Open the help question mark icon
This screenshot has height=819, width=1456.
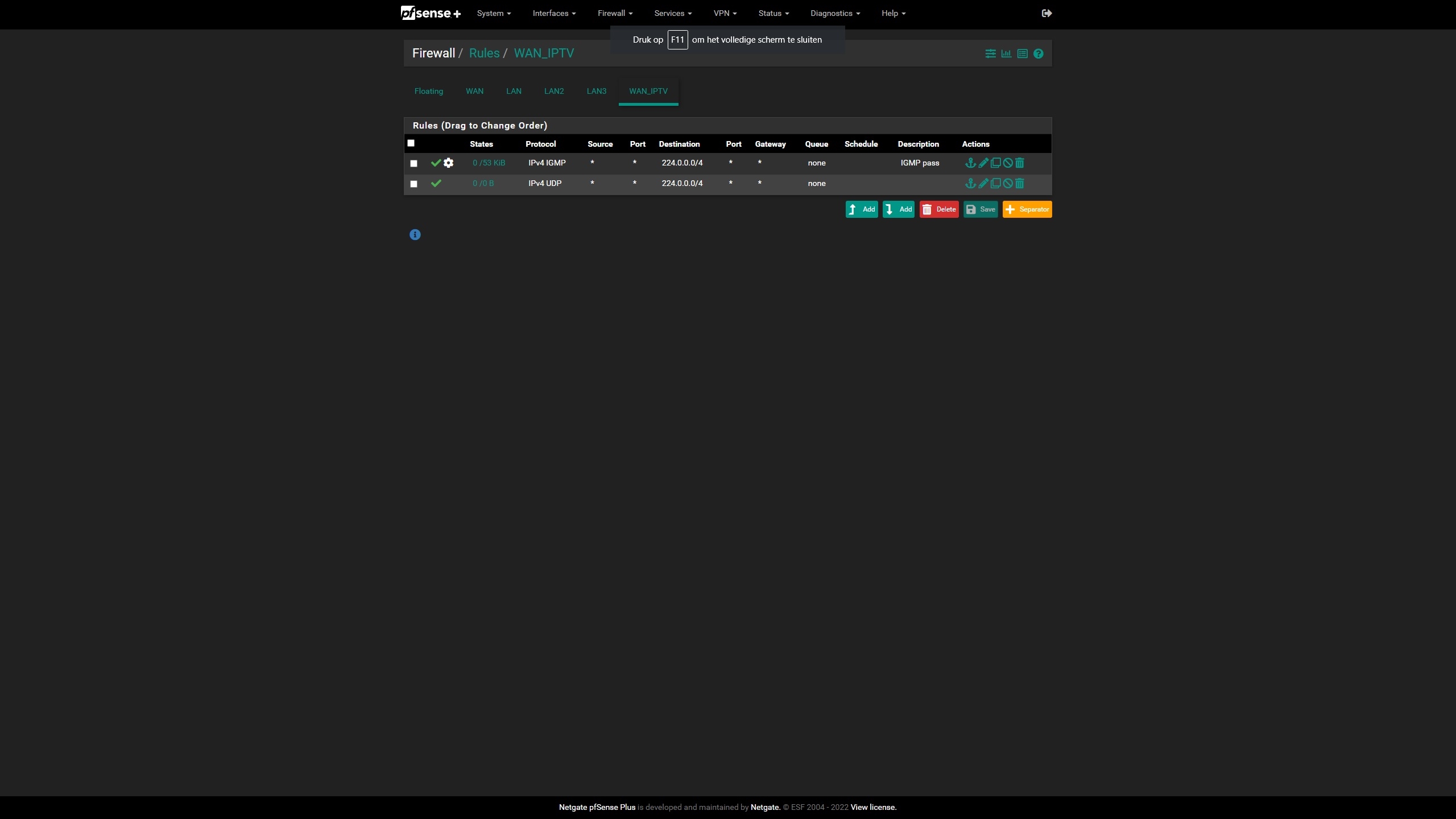click(x=1039, y=53)
